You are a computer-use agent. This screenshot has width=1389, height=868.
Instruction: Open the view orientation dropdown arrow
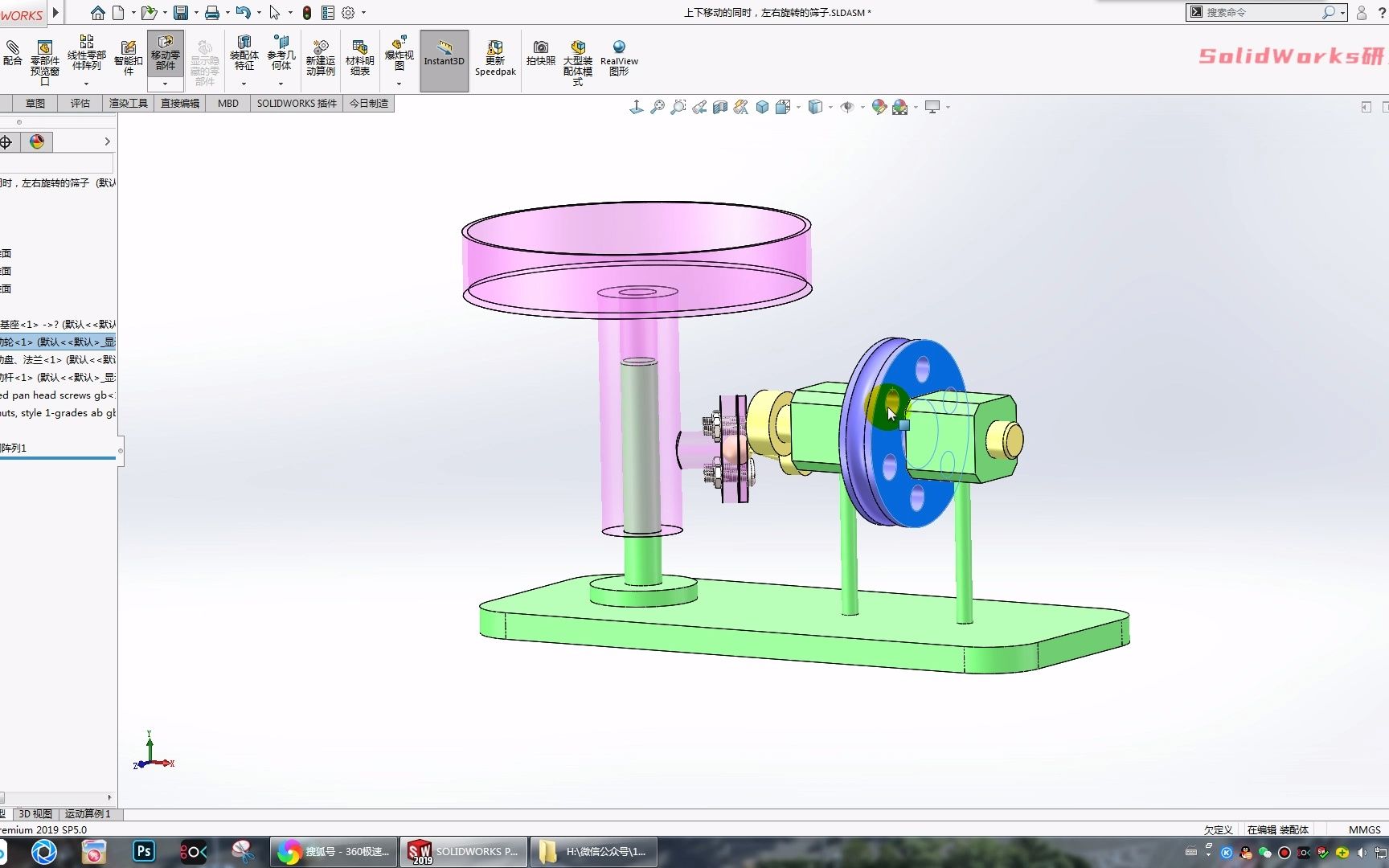click(797, 107)
